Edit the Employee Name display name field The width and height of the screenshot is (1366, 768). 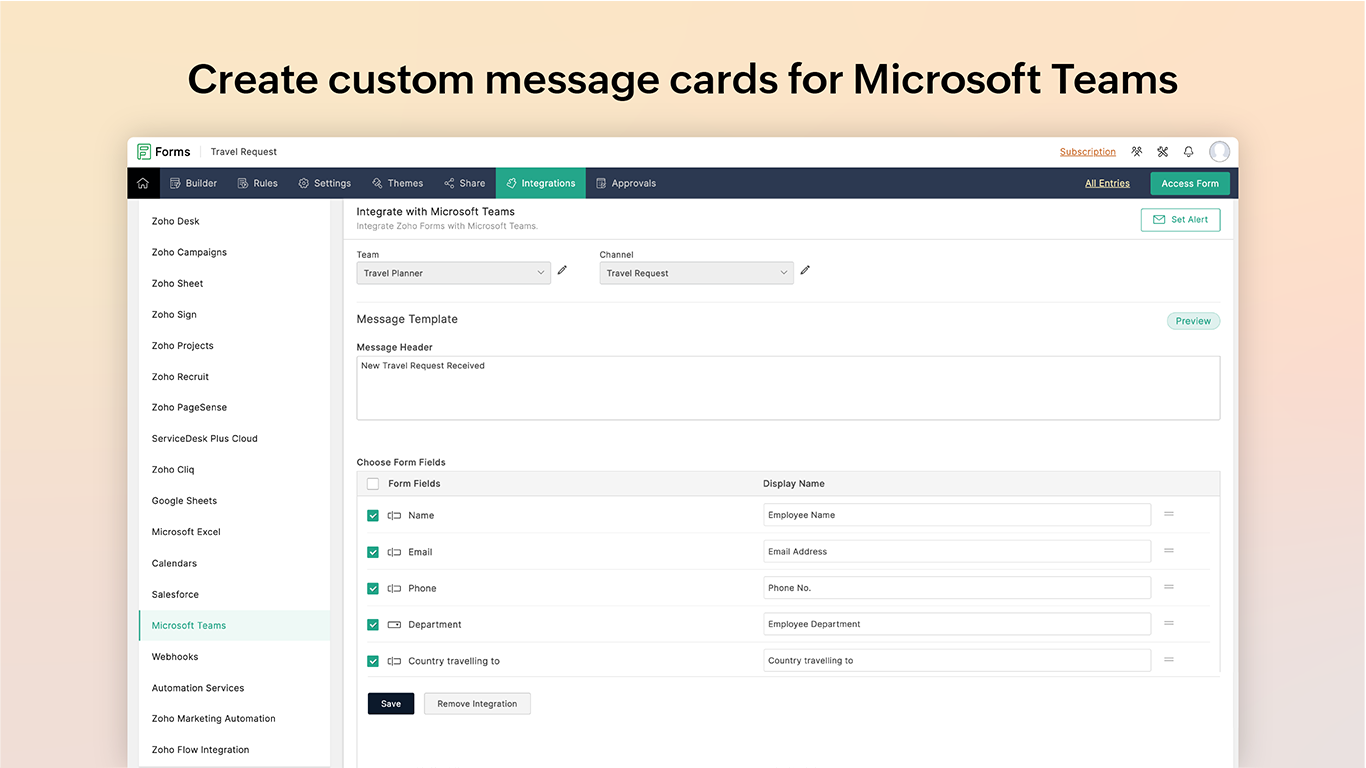click(x=957, y=515)
